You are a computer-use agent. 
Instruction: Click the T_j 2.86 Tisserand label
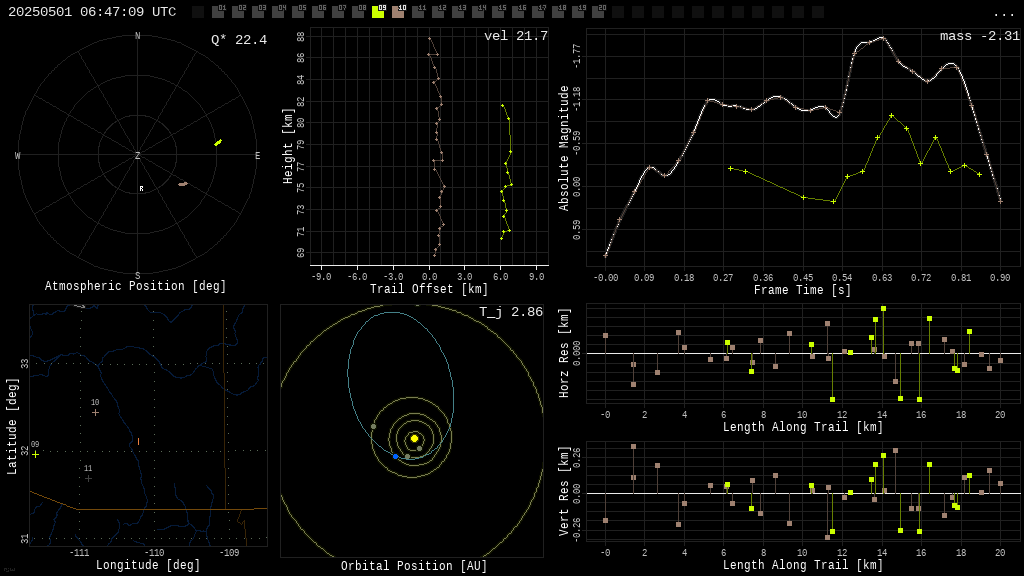pyautogui.click(x=510, y=312)
